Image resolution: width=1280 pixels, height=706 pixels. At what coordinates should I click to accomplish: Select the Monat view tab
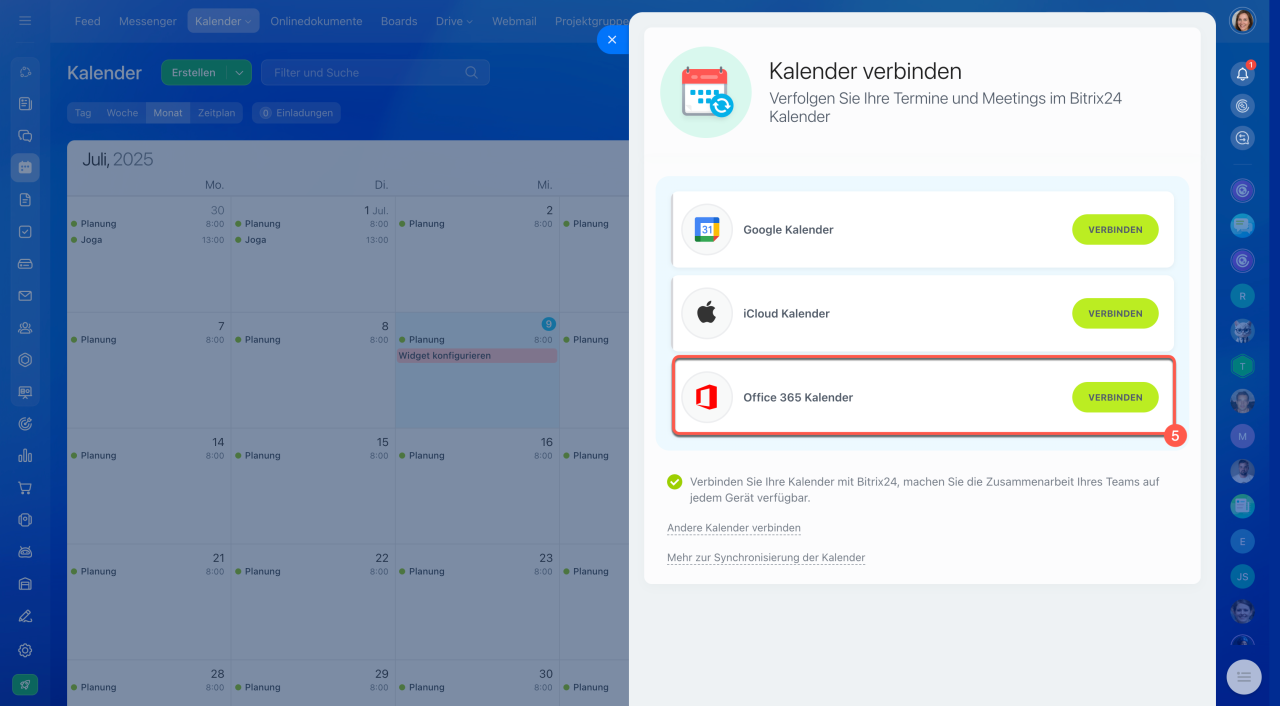click(x=168, y=113)
